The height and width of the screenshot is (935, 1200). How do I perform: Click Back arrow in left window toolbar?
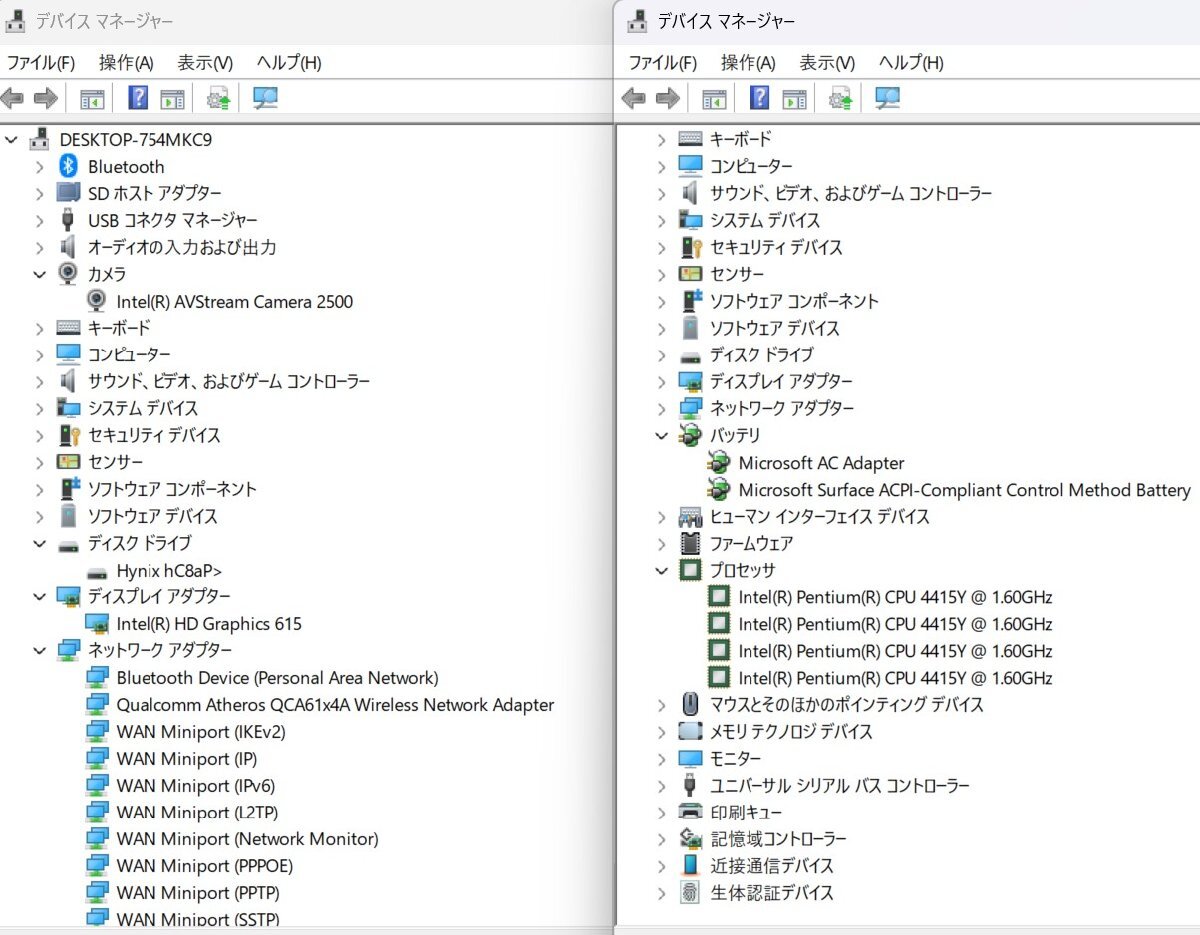12,98
